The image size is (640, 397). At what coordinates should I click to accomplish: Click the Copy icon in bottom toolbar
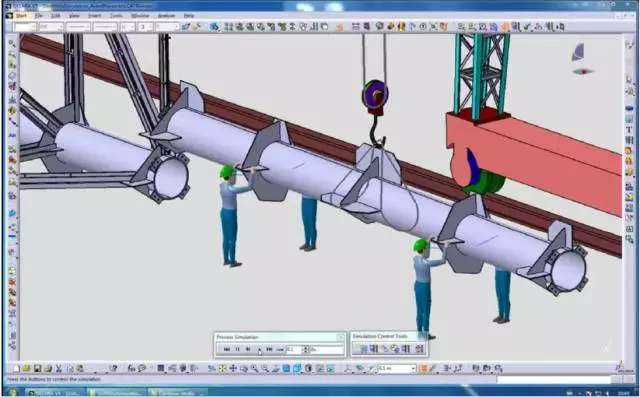[x=69, y=369]
